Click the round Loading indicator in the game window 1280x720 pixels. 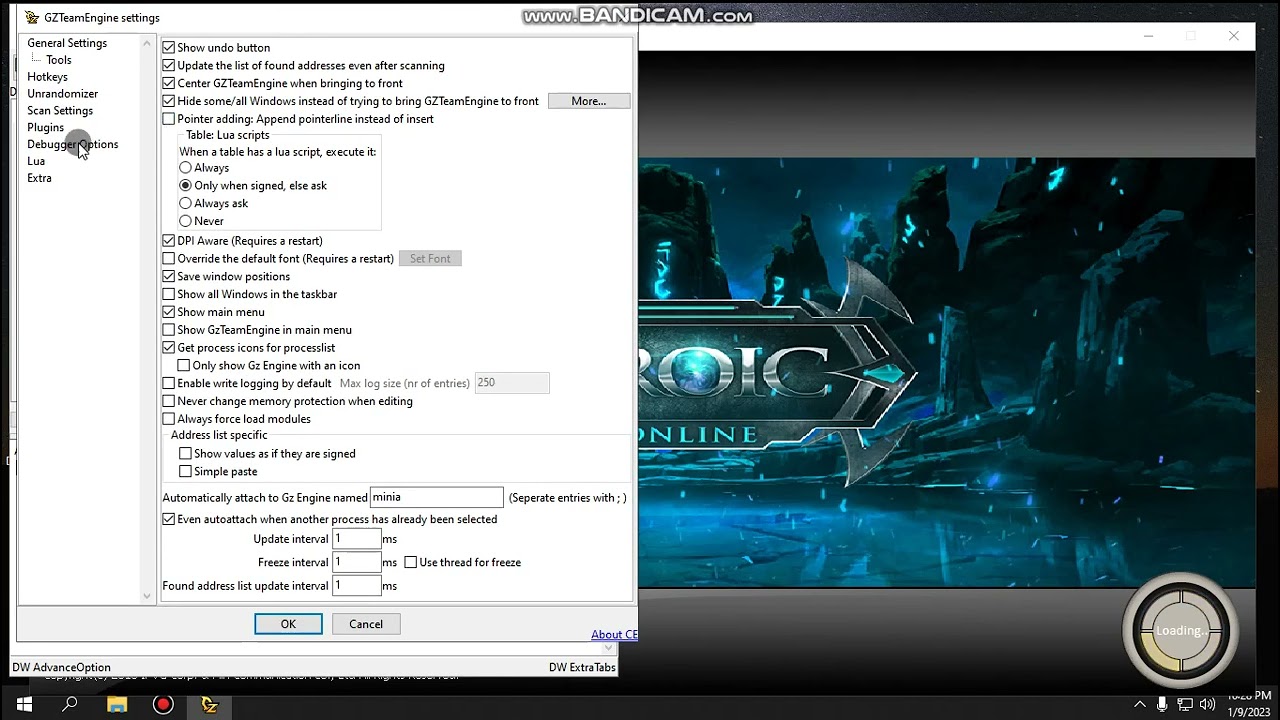click(1181, 631)
